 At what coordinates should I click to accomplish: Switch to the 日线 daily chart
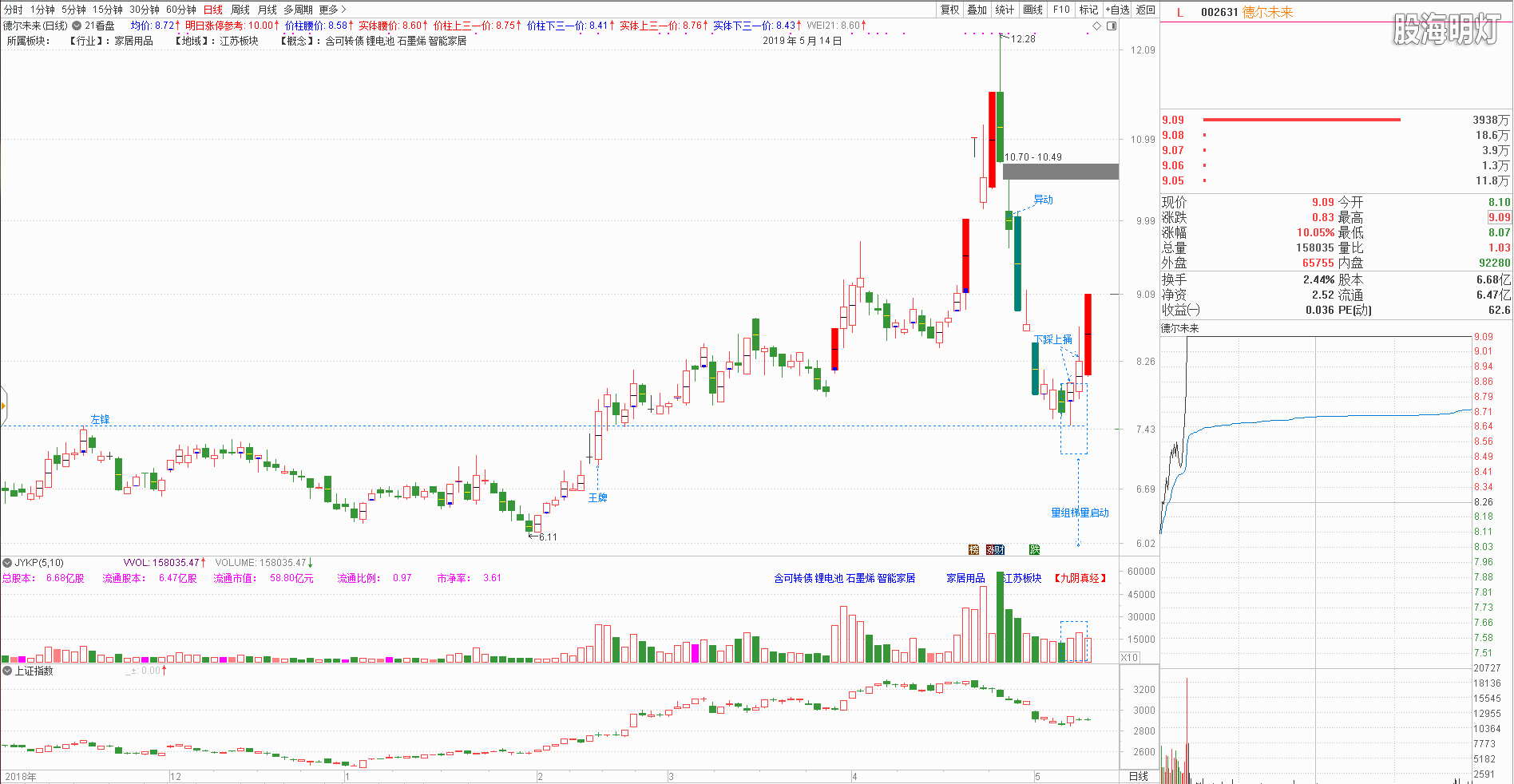pyautogui.click(x=213, y=10)
